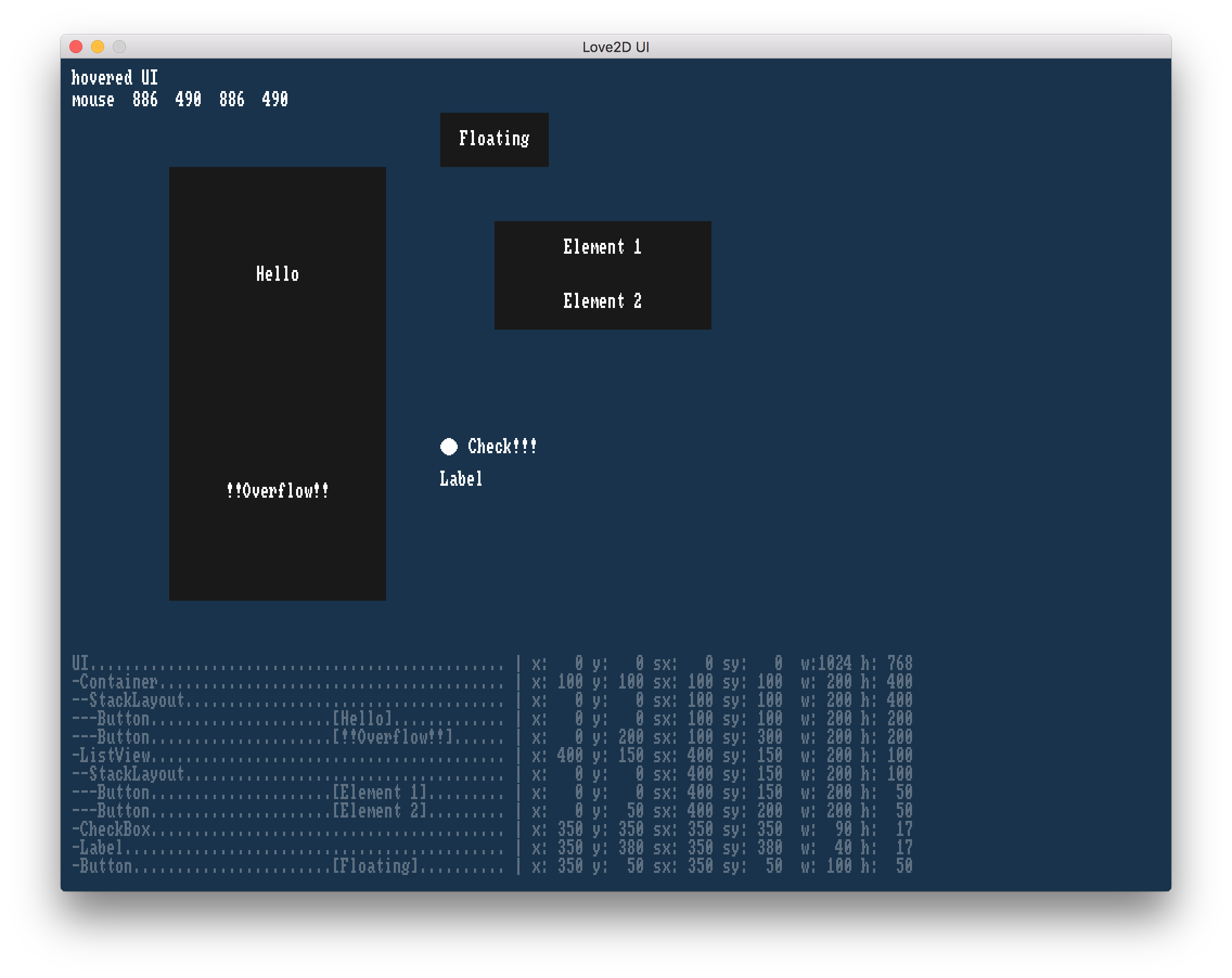The width and height of the screenshot is (1232, 978).
Task: Click the !!Overflow!! button
Action: tap(277, 491)
